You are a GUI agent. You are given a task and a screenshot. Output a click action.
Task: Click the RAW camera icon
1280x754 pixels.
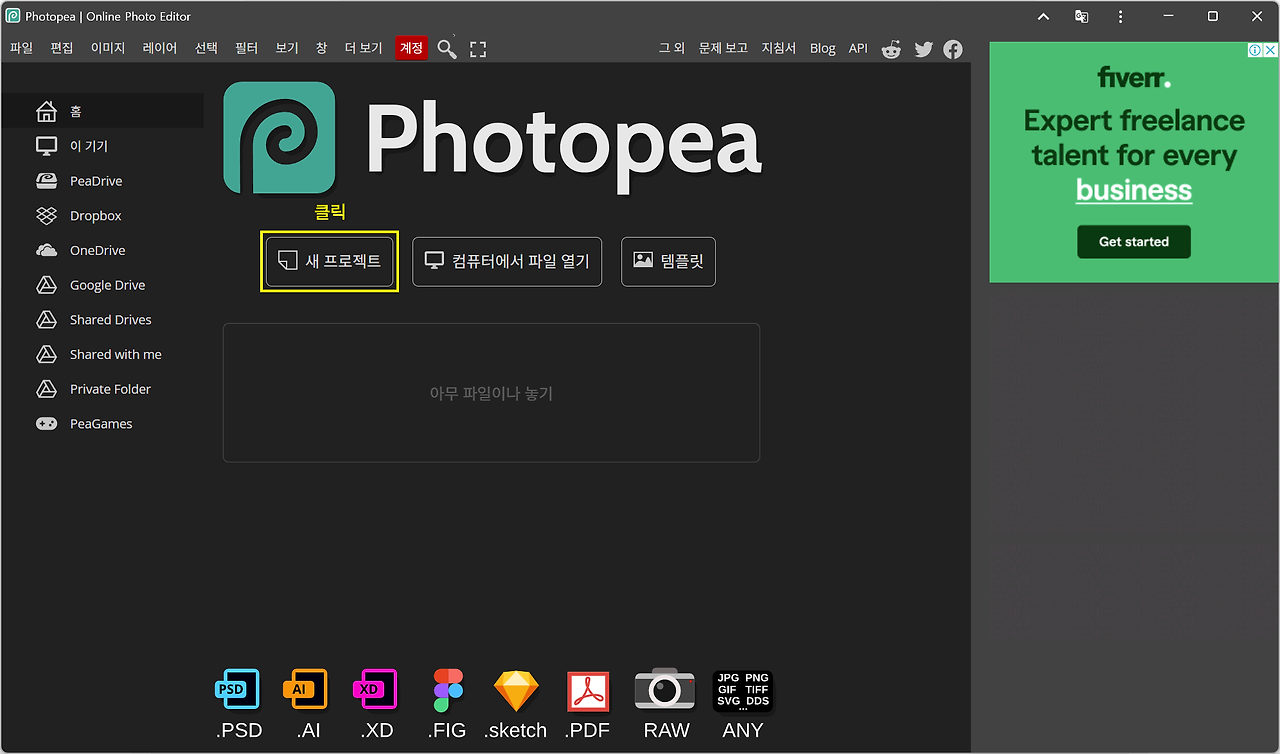pos(665,689)
